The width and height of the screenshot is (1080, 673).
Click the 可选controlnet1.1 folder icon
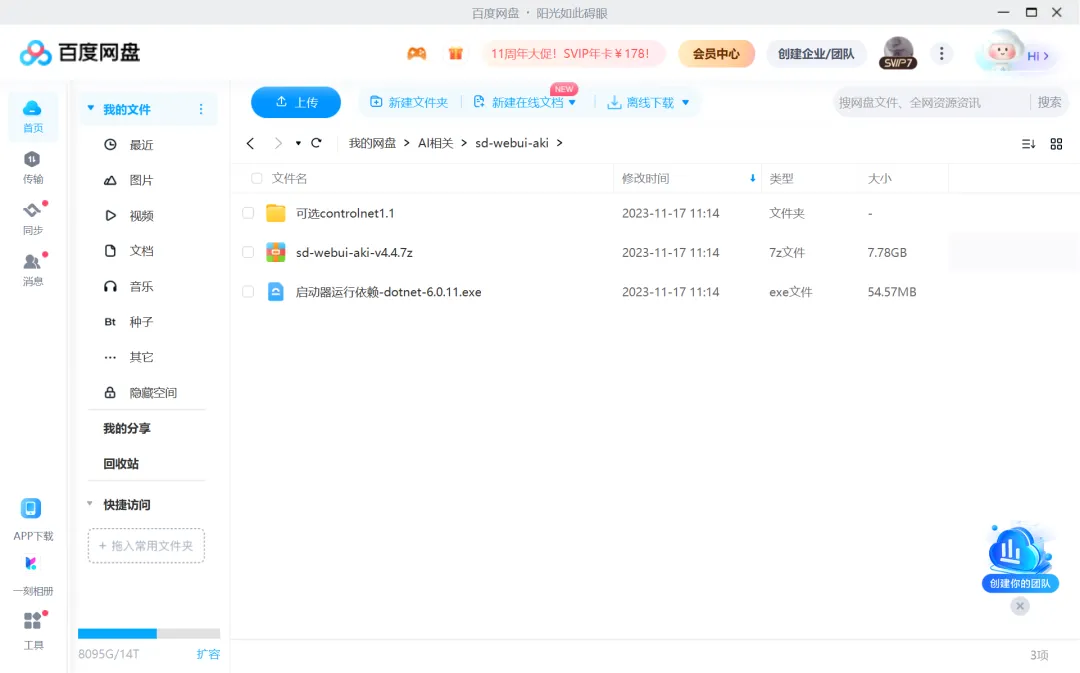(x=276, y=214)
